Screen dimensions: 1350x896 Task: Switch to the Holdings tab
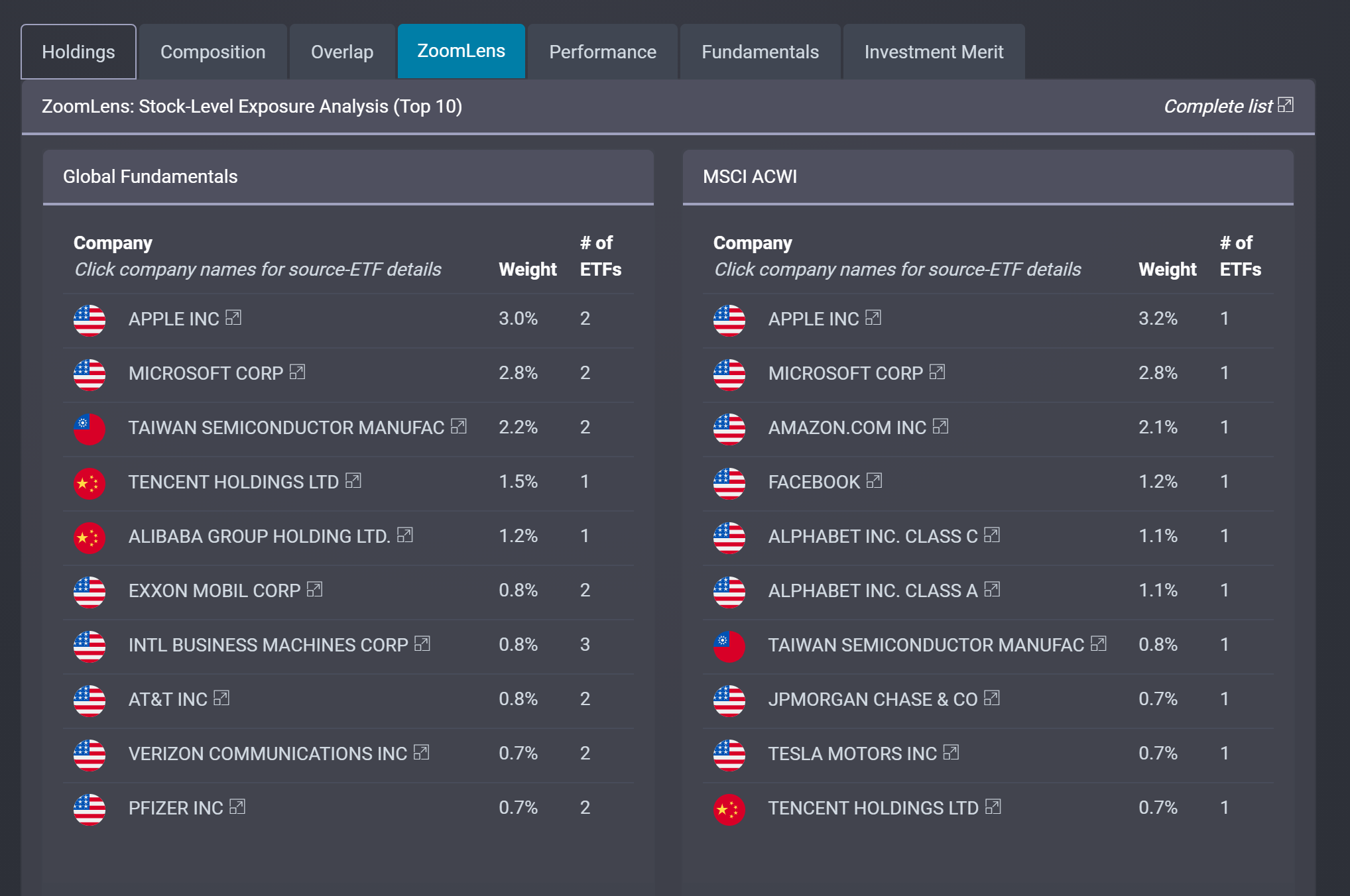coord(78,52)
